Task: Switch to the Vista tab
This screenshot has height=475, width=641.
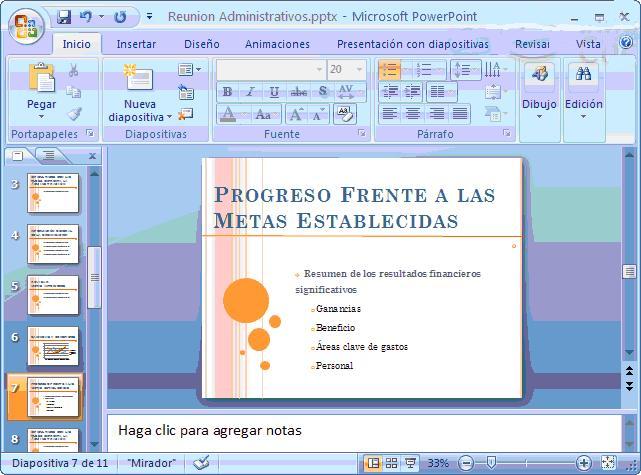Action: pyautogui.click(x=588, y=44)
